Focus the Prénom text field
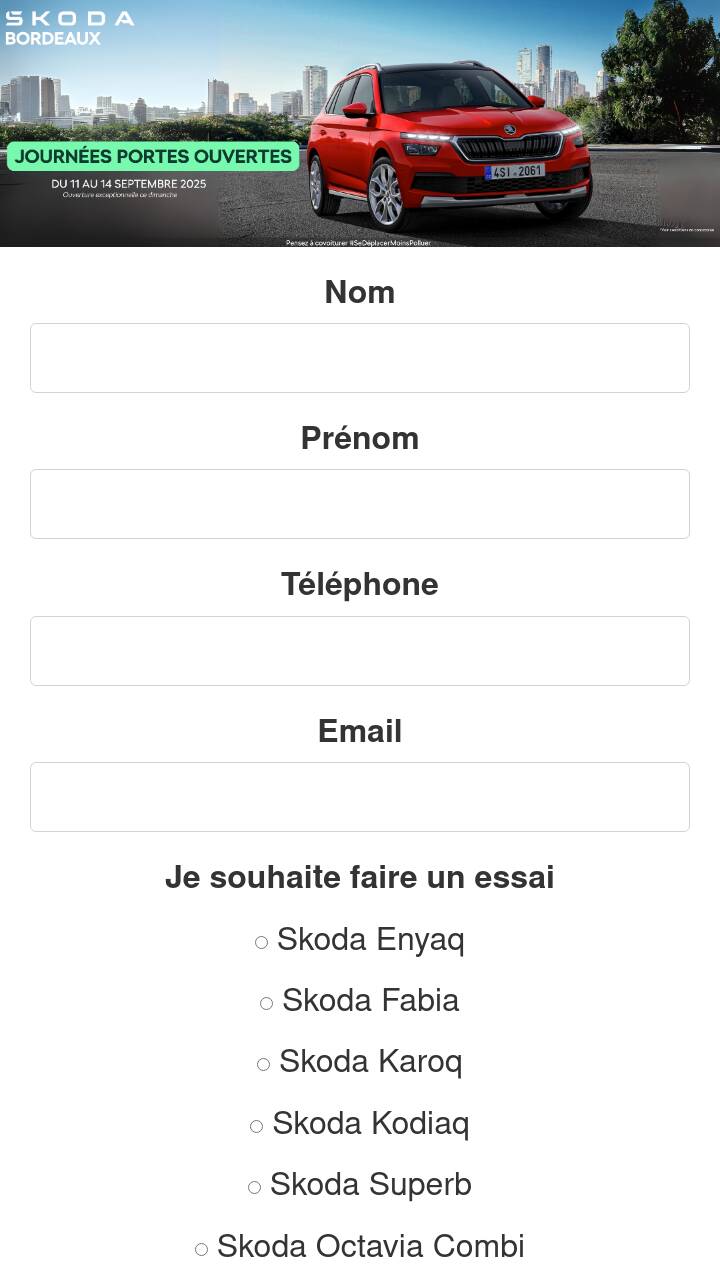This screenshot has height=1280, width=720. click(x=360, y=504)
